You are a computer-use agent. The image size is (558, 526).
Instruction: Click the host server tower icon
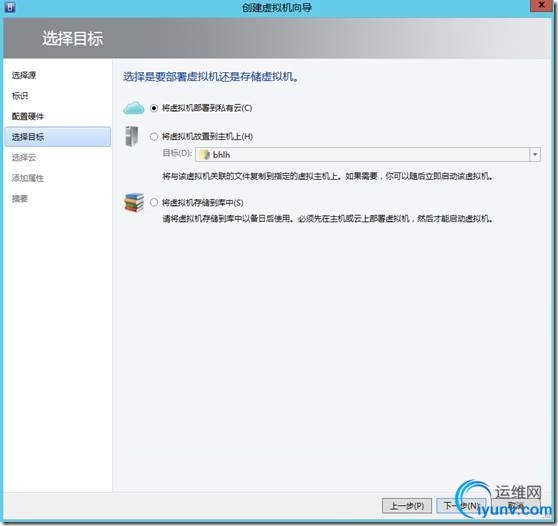(132, 136)
